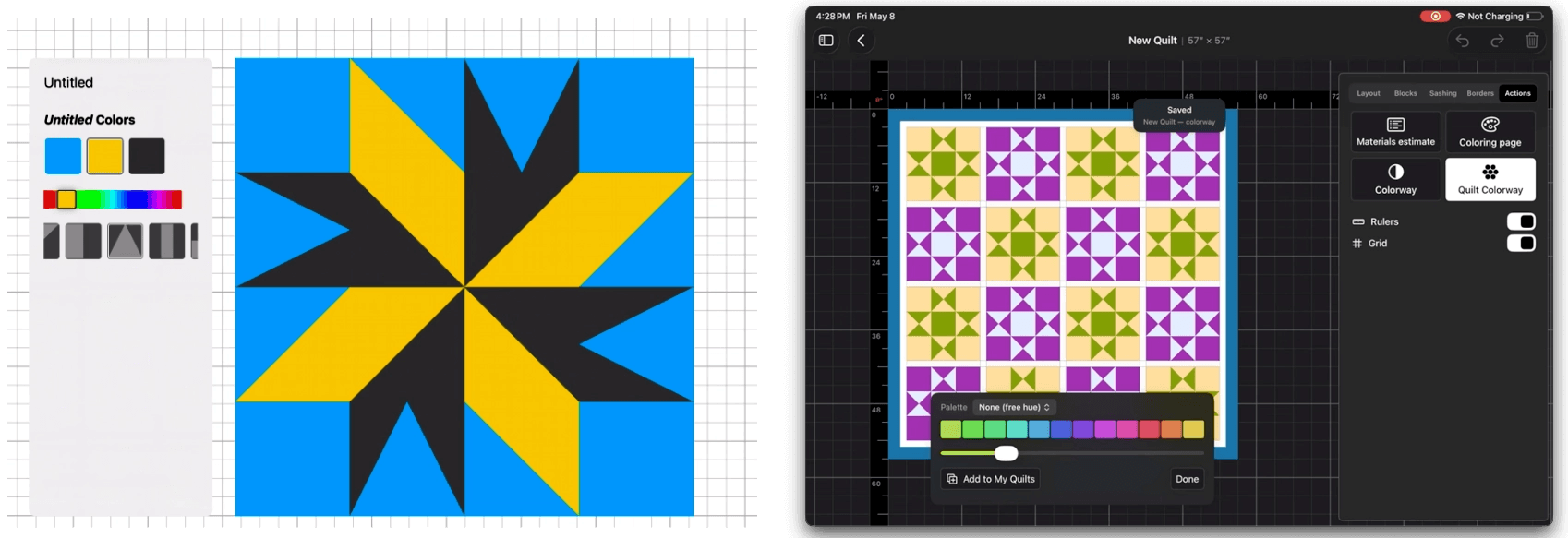The height and width of the screenshot is (538, 1568).
Task: Click the New Quilt title
Action: [x=1152, y=41]
